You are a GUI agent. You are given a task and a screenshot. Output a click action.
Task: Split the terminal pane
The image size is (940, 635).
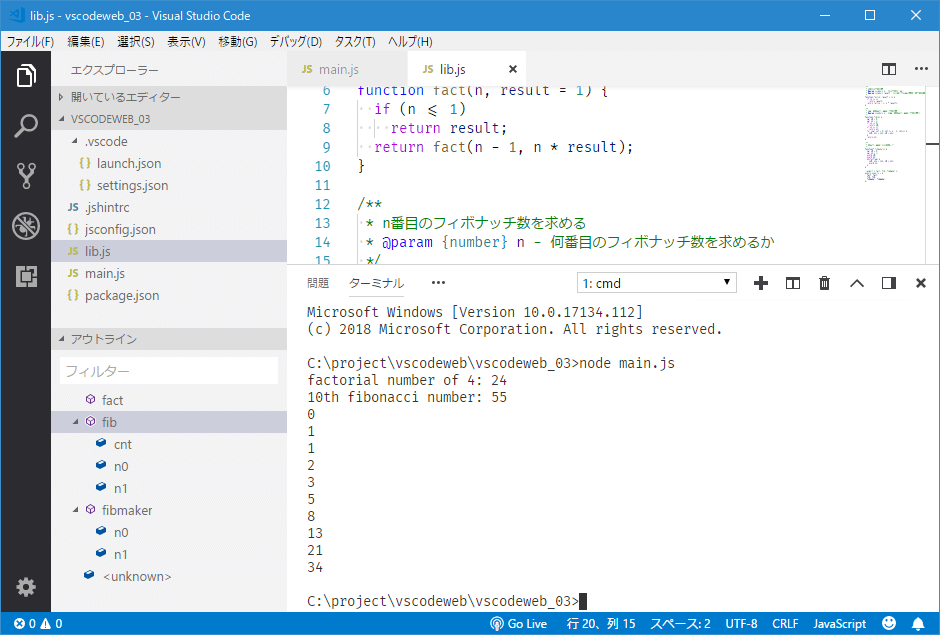[792, 283]
